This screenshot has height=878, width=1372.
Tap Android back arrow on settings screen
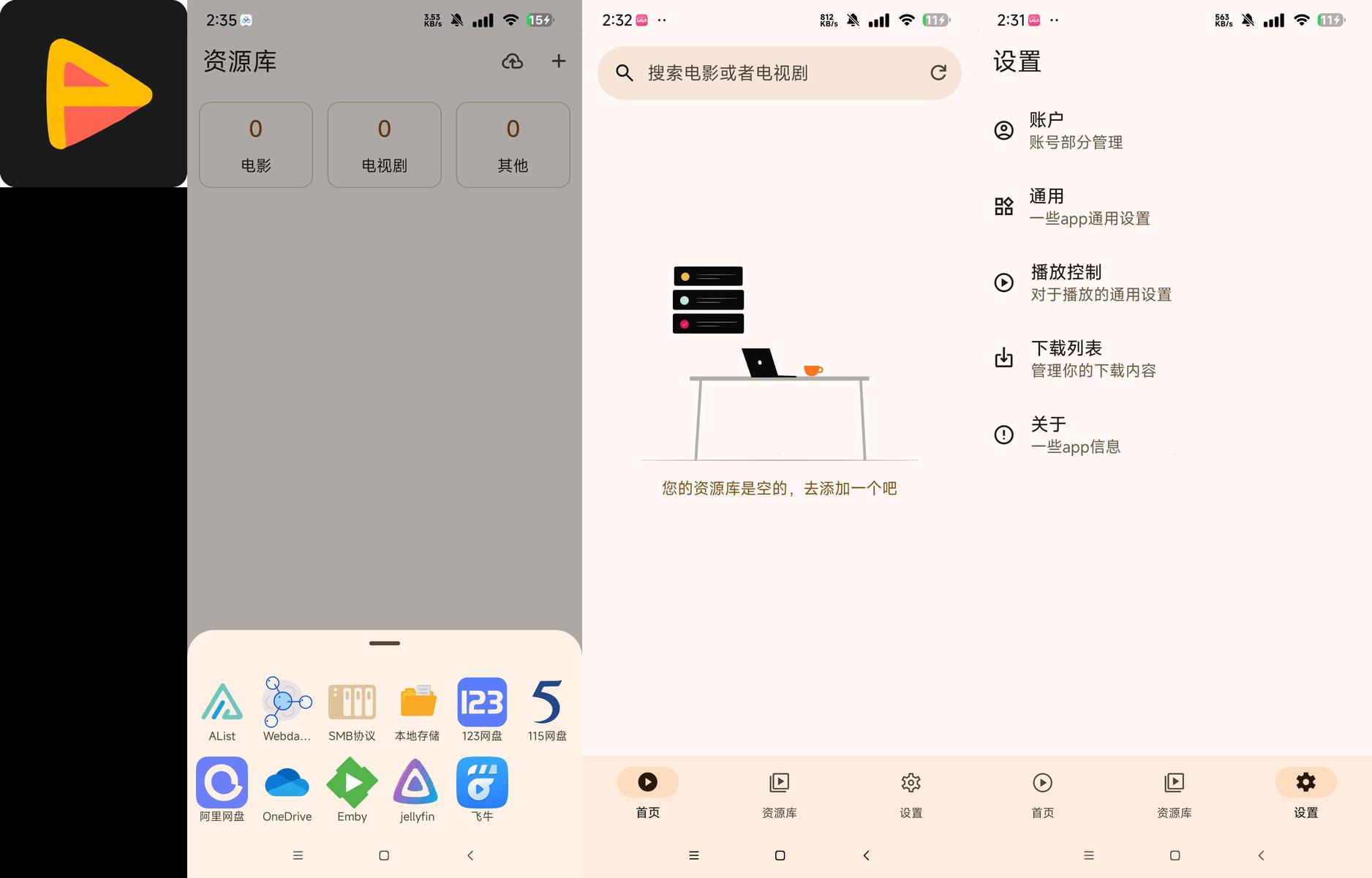[x=1261, y=855]
